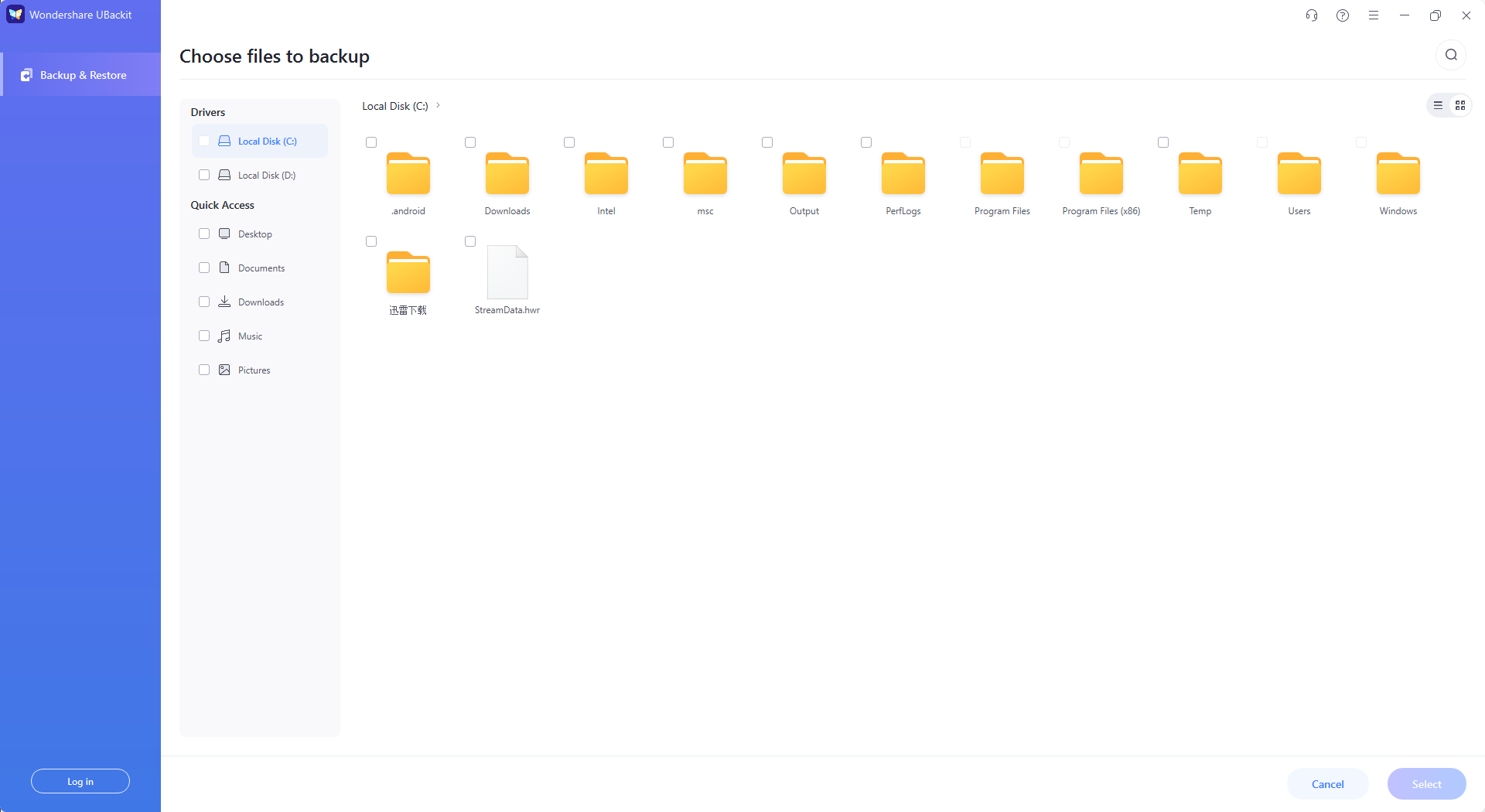Select Local Disk (D:) in Drivers list
Viewport: 1485px width, 812px height.
click(260, 175)
